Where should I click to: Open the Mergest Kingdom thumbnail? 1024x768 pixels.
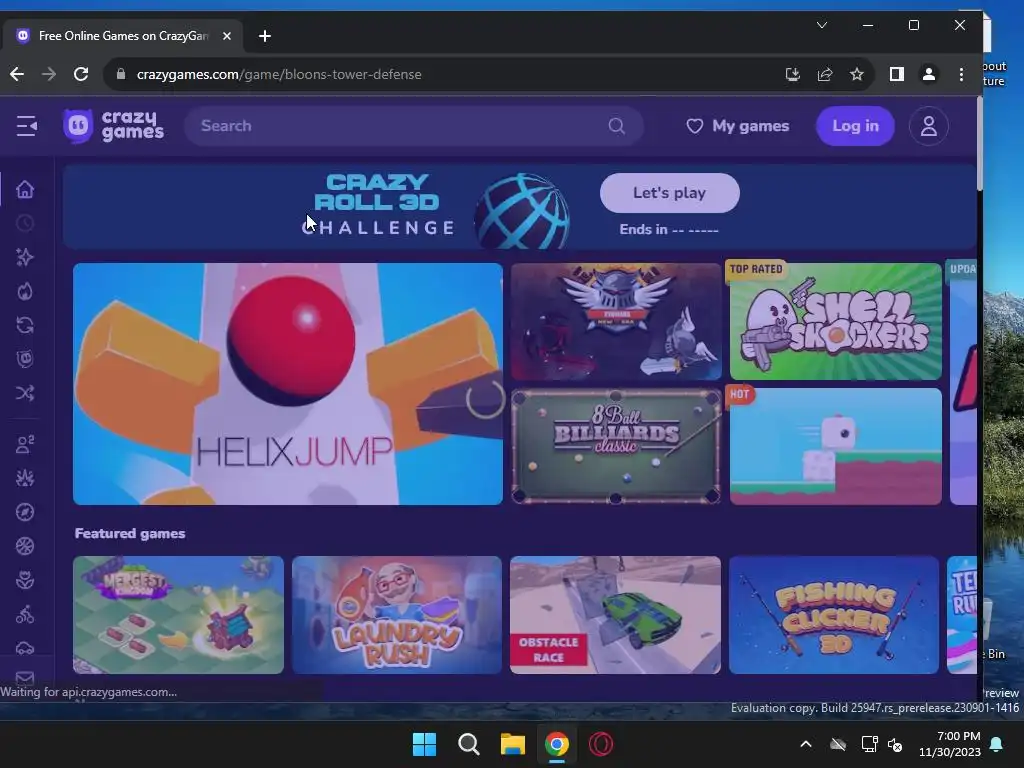coord(178,615)
